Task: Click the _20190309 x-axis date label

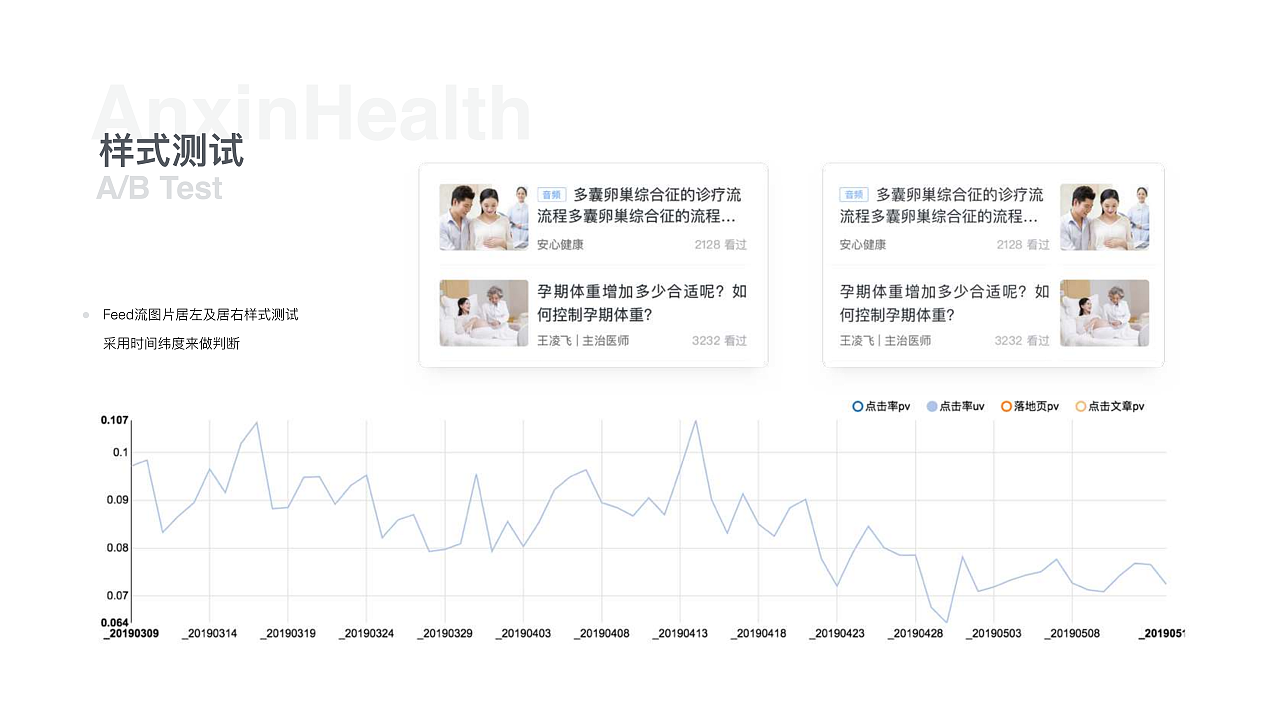Action: coord(131,633)
